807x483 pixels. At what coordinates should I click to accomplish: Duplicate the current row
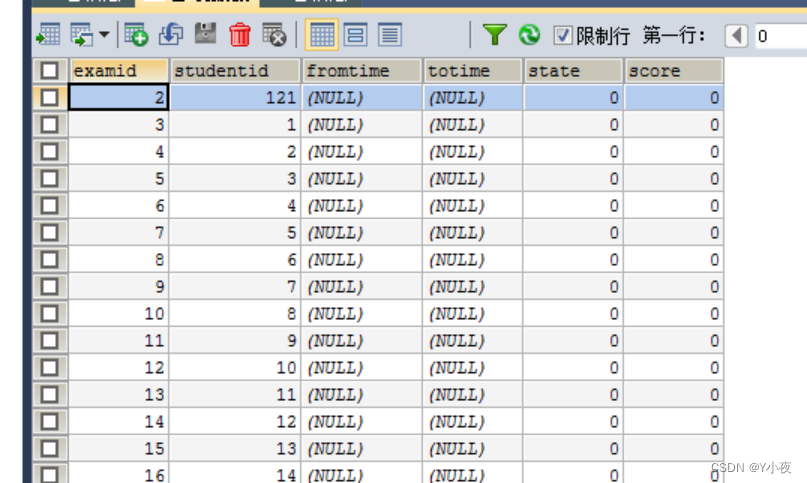[x=171, y=35]
